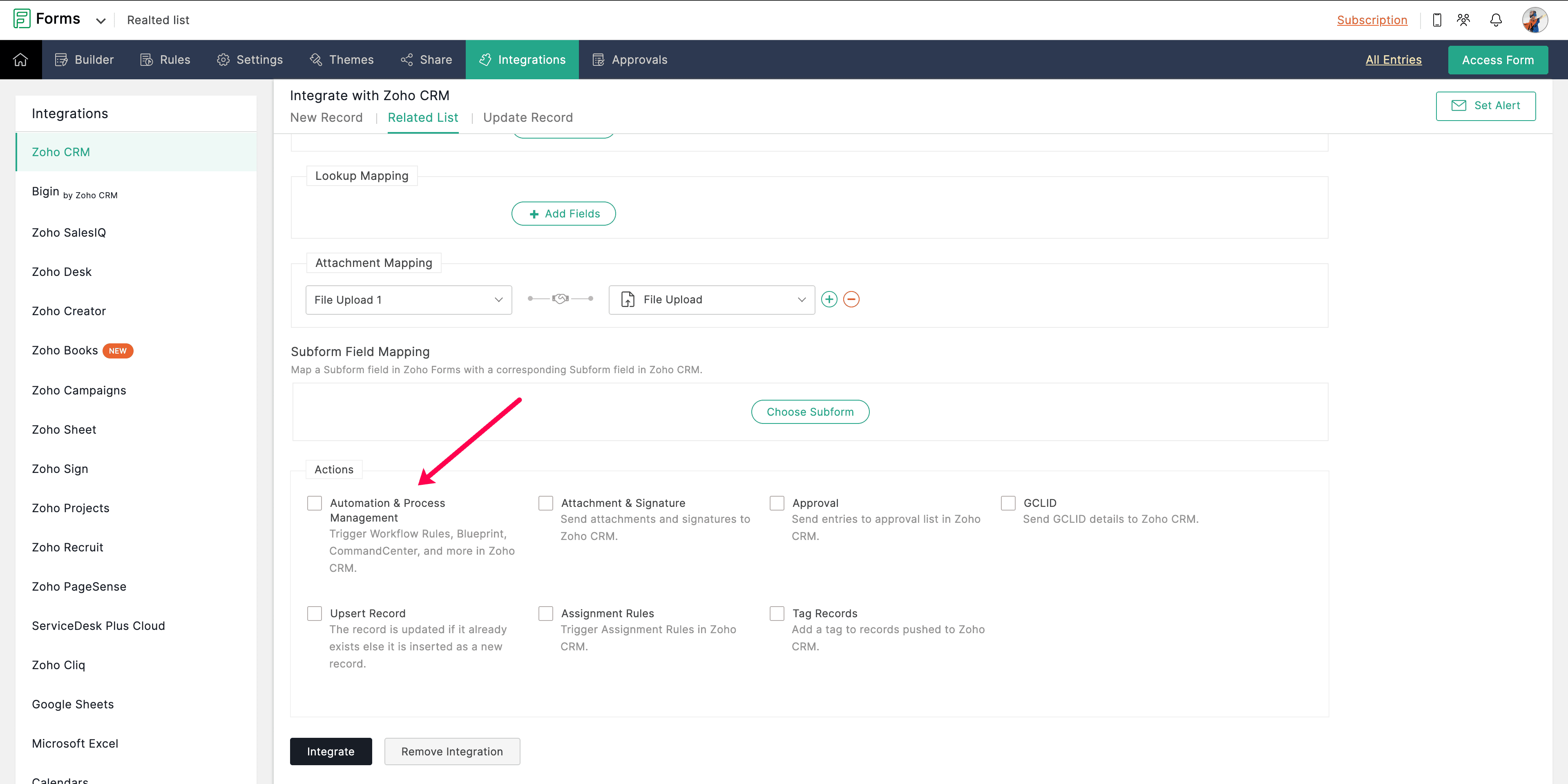Screen dimensions: 1568x784
Task: Click the Choose Subform button
Action: point(810,412)
